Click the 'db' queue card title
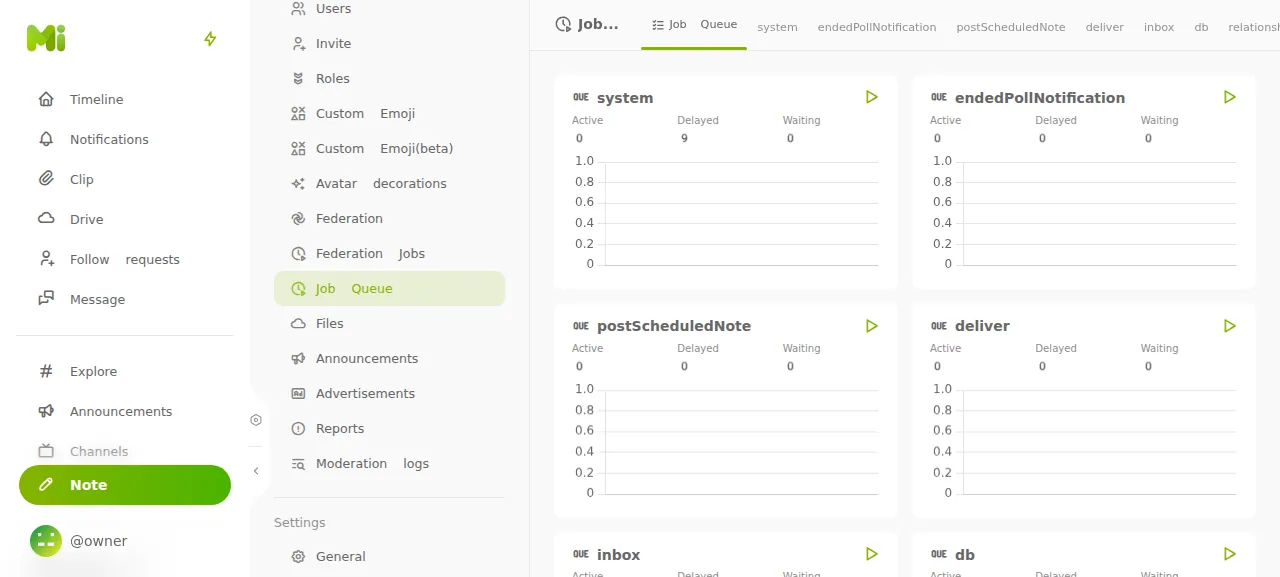The image size is (1280, 577). [965, 555]
